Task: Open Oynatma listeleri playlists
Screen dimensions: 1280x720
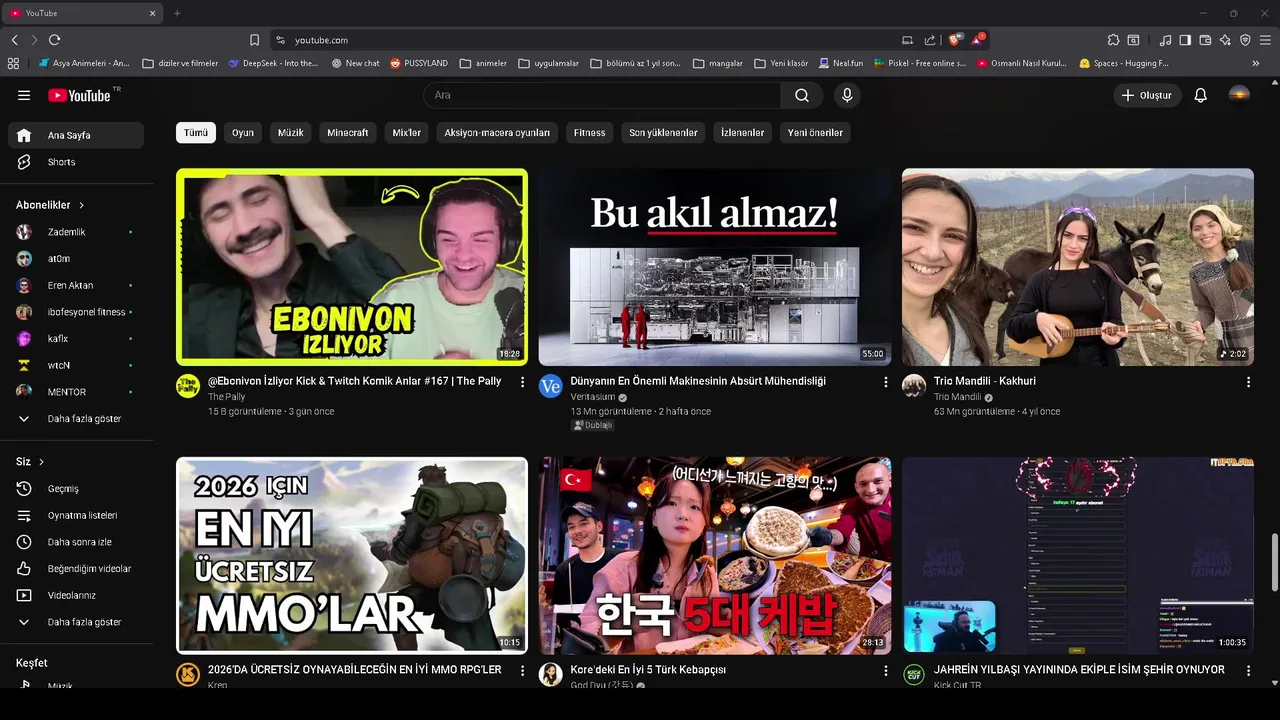Action: point(76,515)
